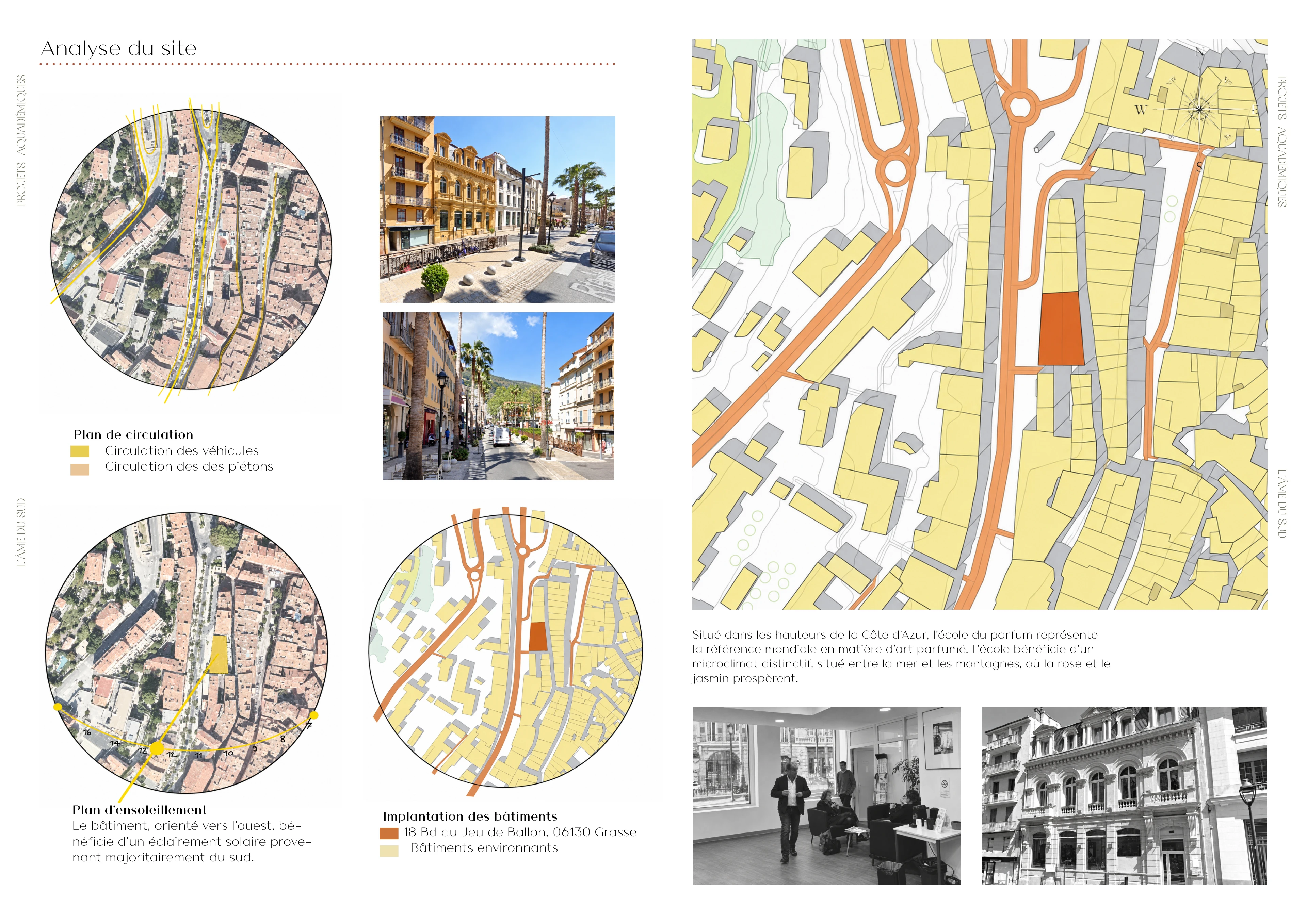The width and height of the screenshot is (1307, 924).
Task: Open the circular building implantation map
Action: (505, 651)
